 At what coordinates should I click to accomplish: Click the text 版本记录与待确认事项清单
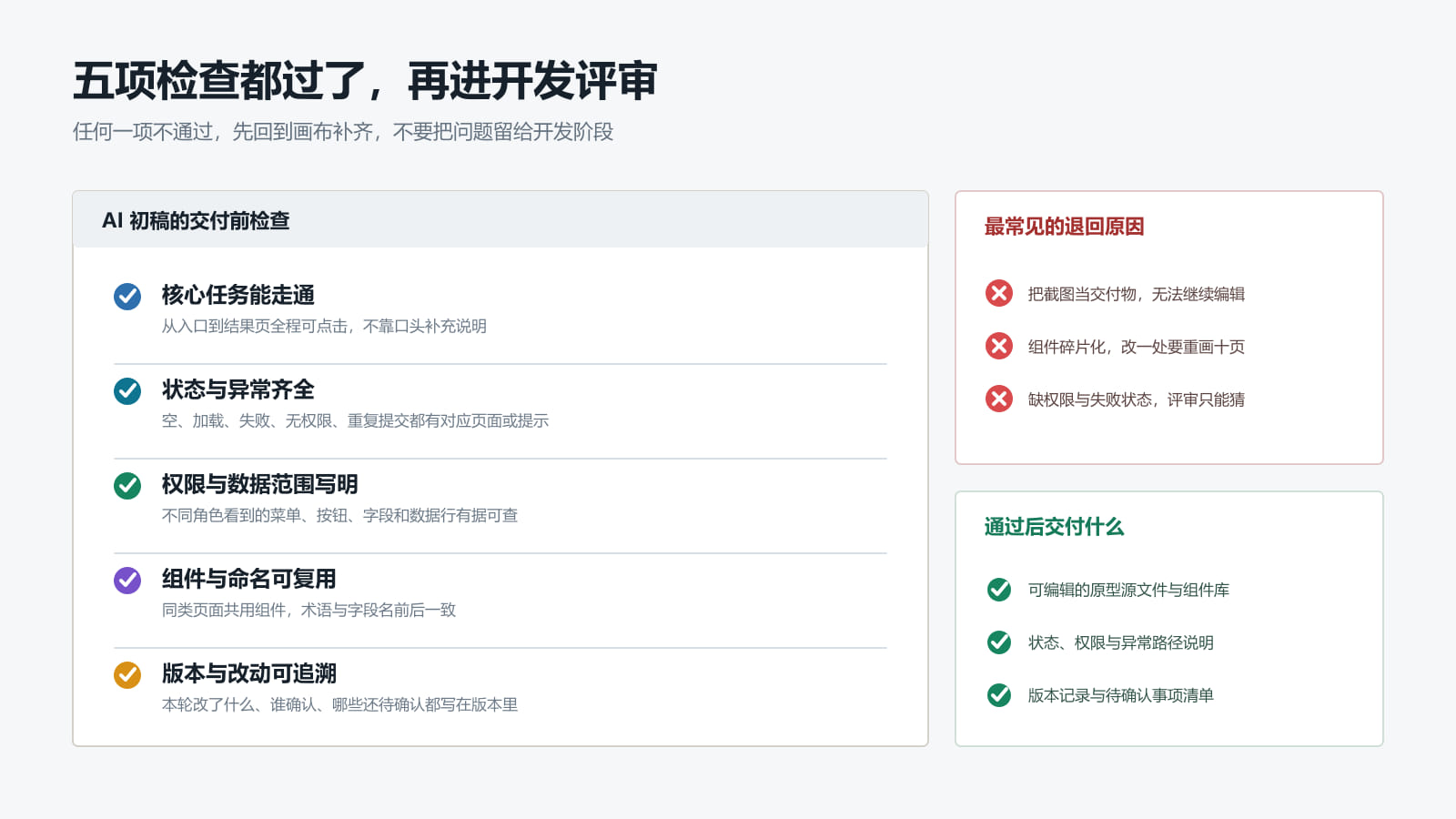1121,695
